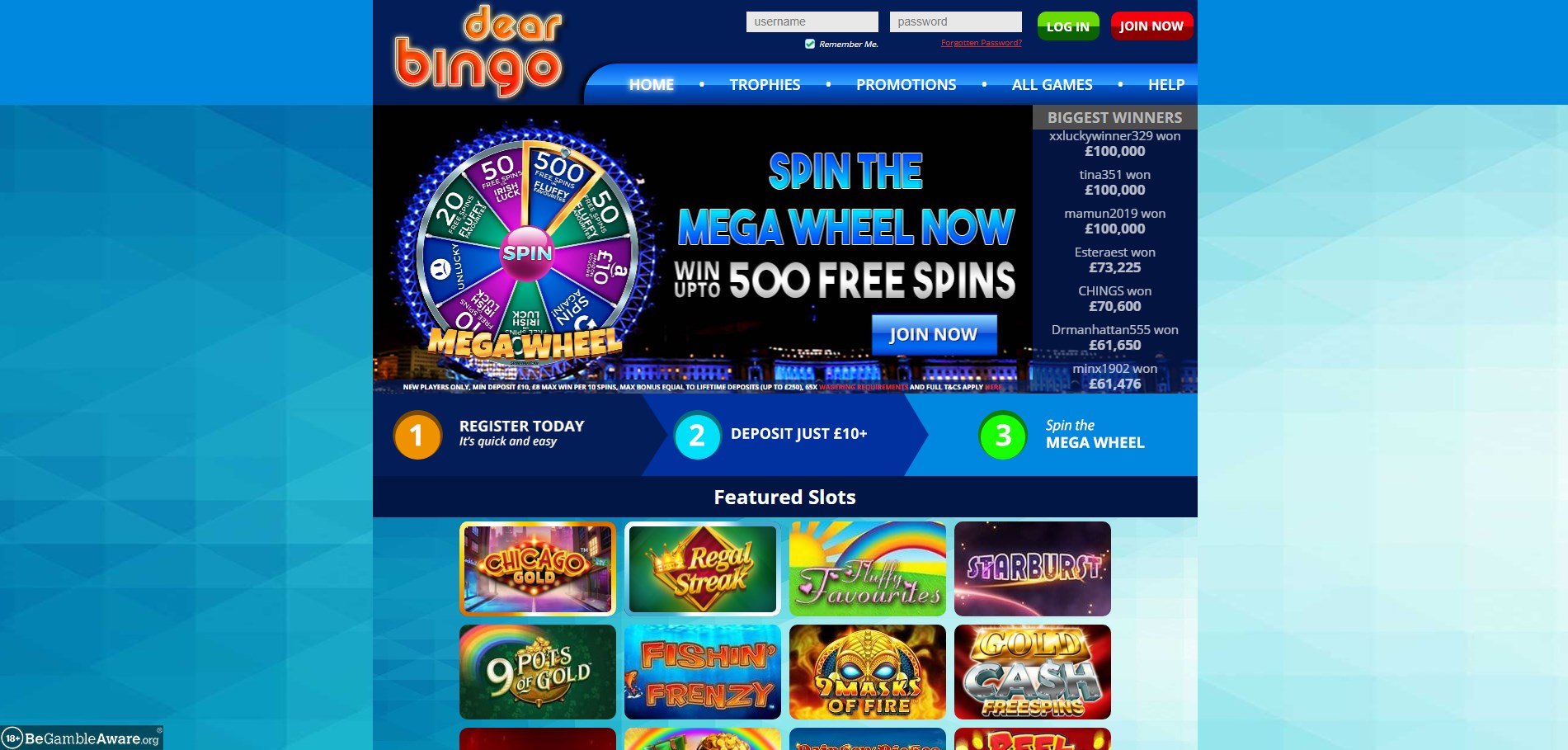Open the All Games menu item

click(x=1052, y=84)
